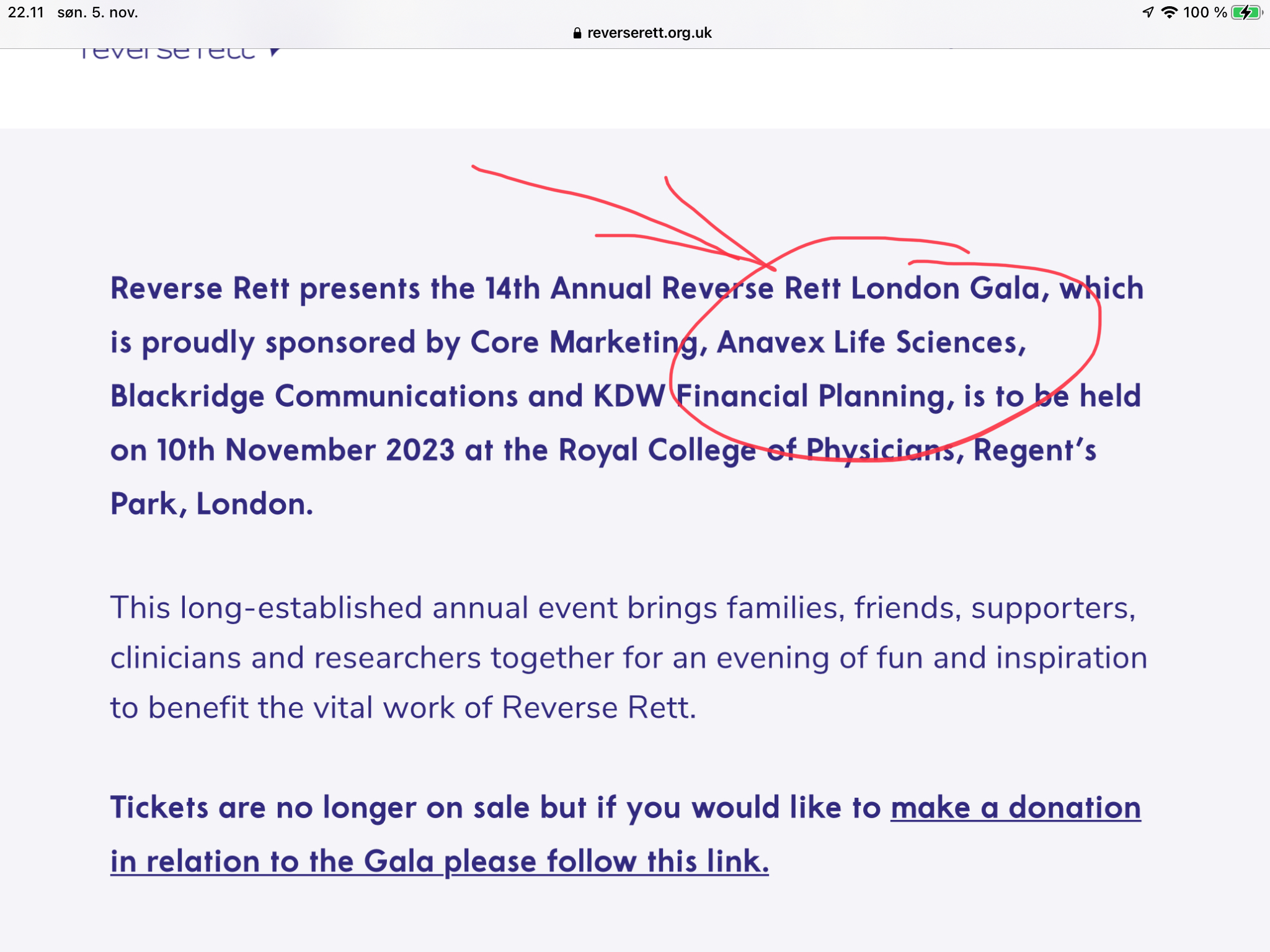Screen dimensions: 1270x952
Task: Tap the 22.11 clock in status bar
Action: click(x=26, y=12)
